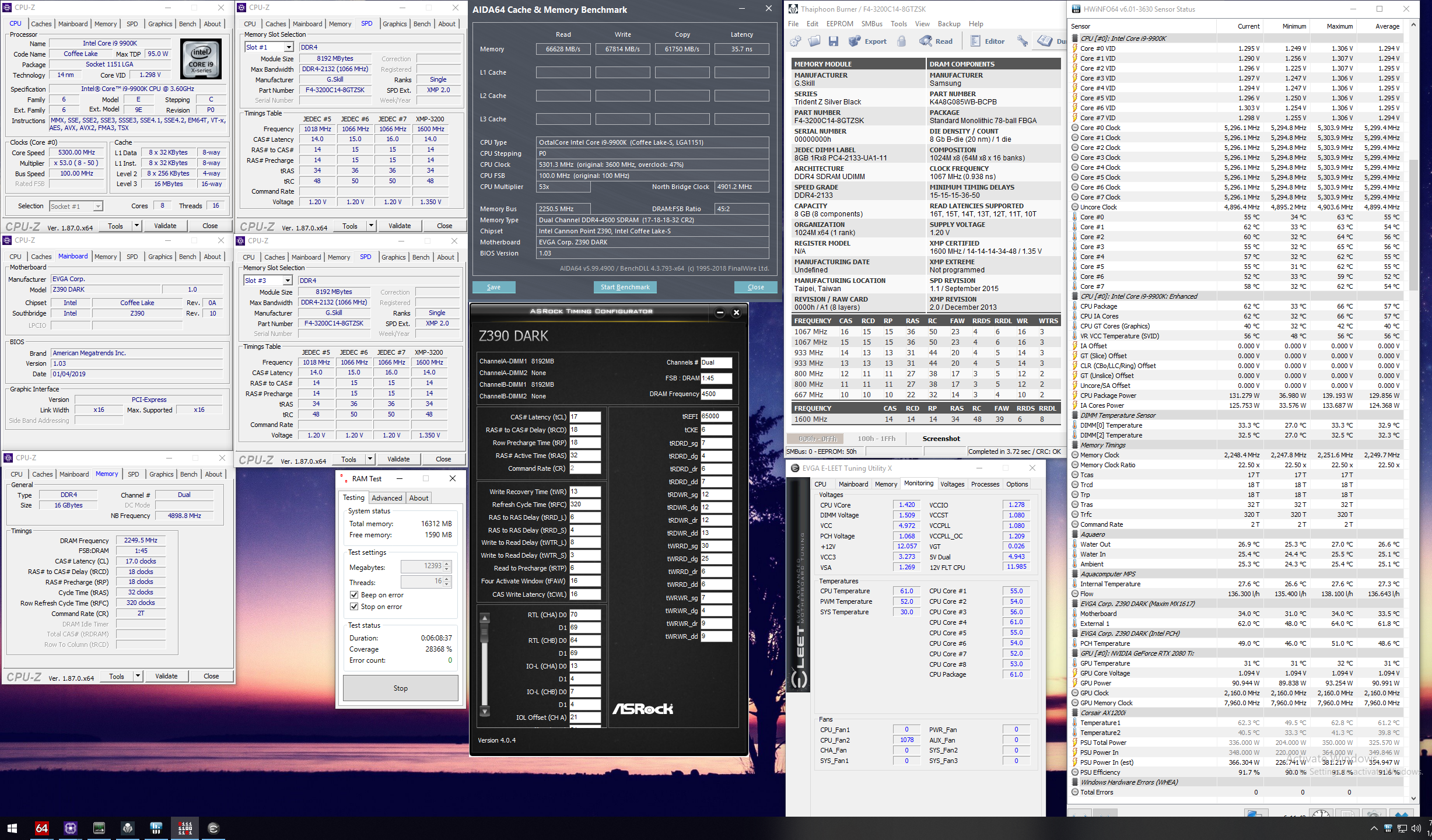Open Tools dropdown arrow in CPU-Z Slot #3 window
Screen dimensions: 1432x840
370,459
